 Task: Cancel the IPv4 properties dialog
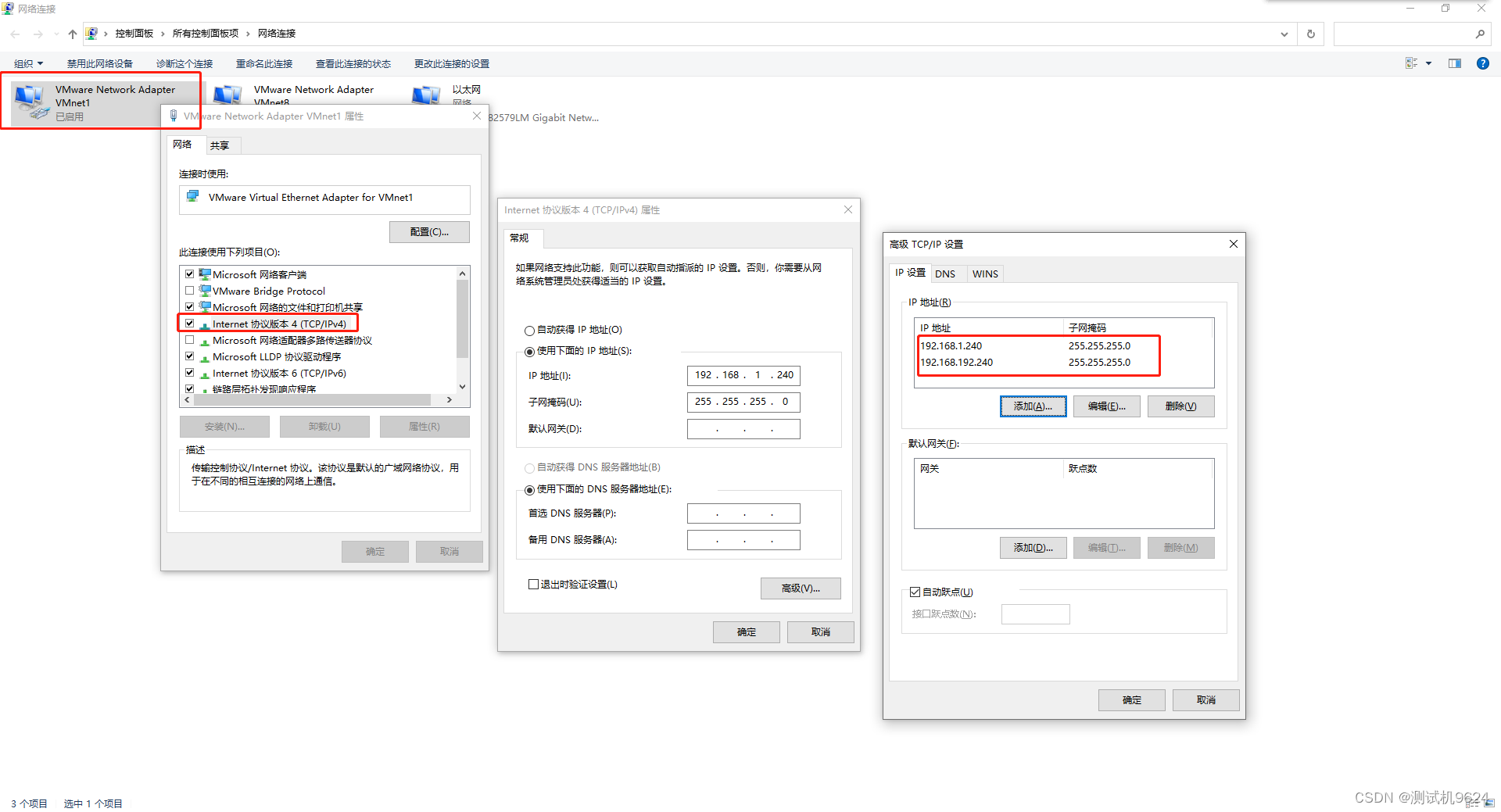pos(820,632)
